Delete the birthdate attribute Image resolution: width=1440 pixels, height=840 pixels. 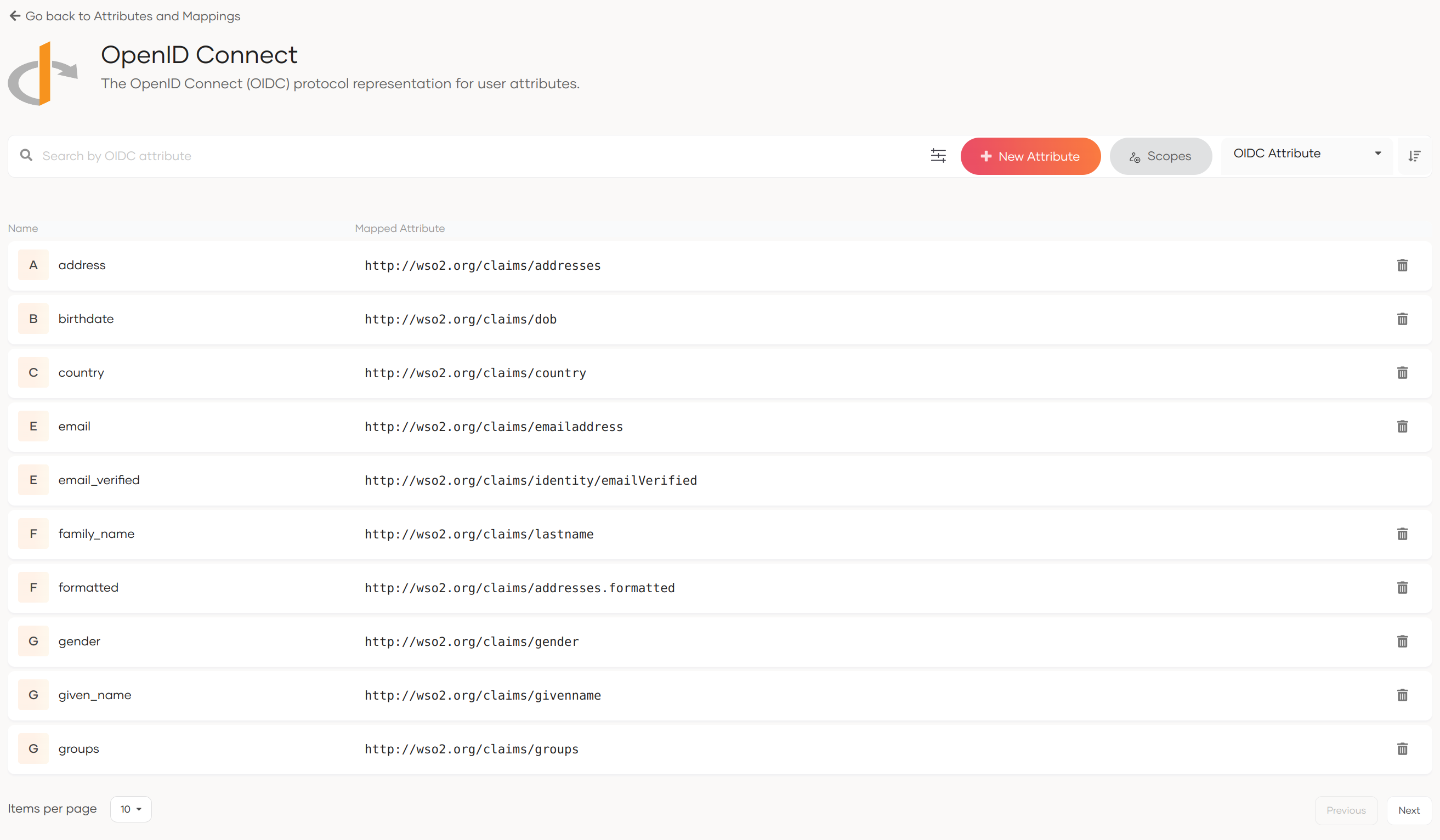[x=1402, y=319]
